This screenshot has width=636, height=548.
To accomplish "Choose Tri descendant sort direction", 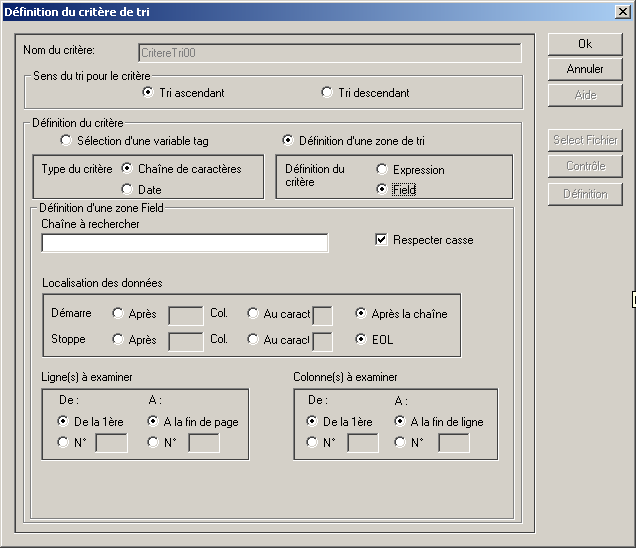I will tap(327, 93).
